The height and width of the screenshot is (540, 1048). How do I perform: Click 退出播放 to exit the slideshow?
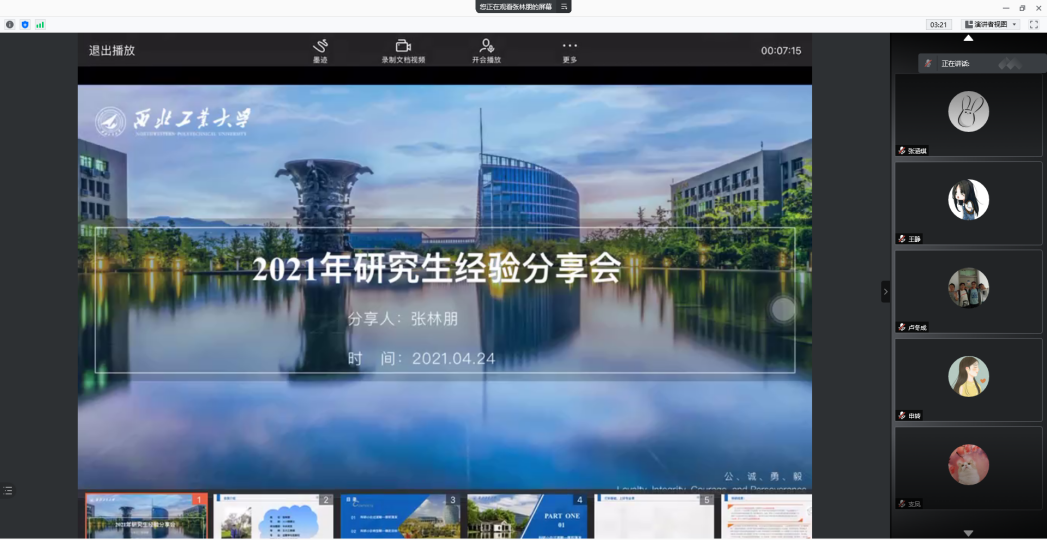(x=112, y=50)
